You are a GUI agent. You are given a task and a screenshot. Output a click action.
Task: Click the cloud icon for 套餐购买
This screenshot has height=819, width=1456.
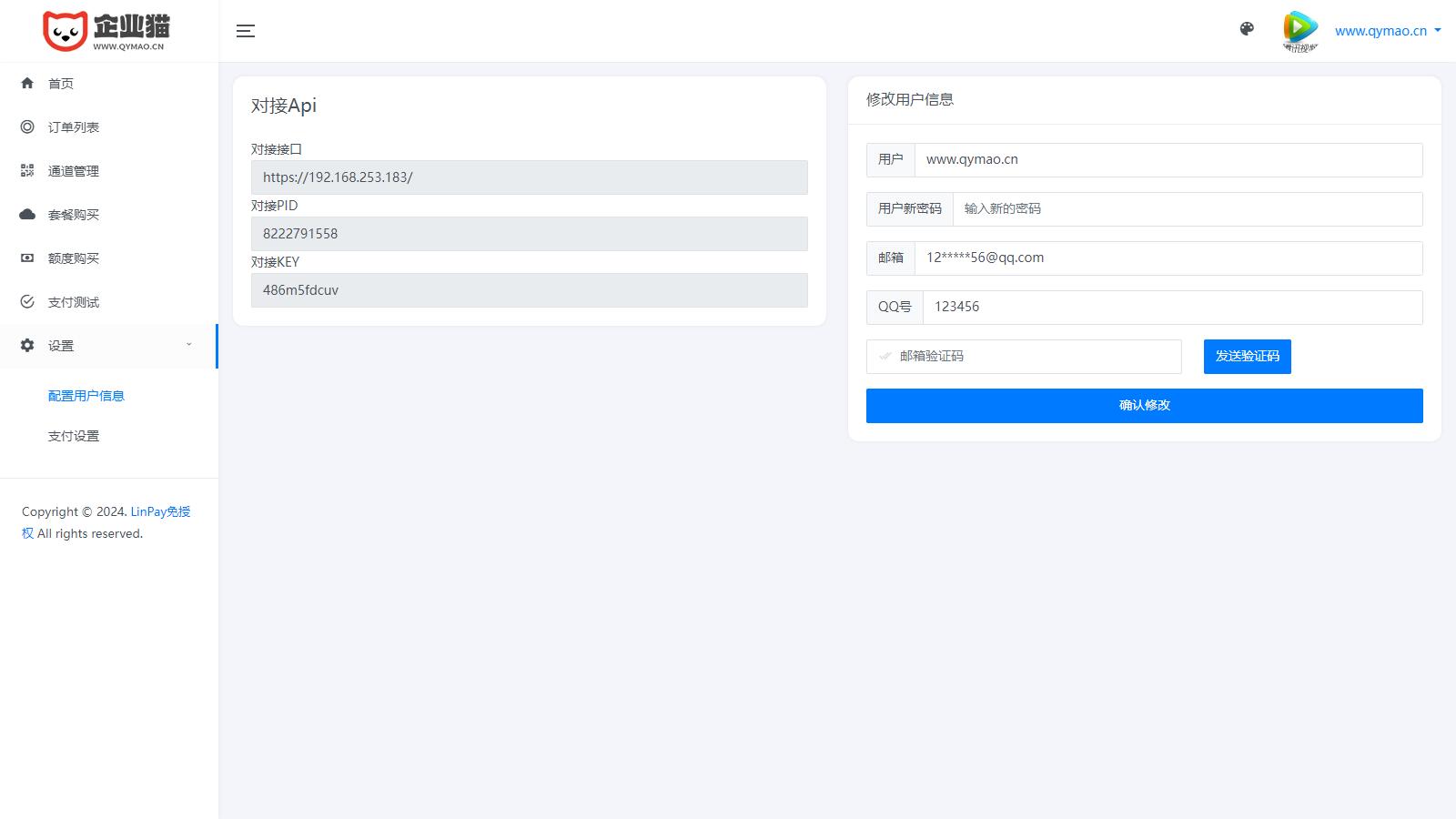click(27, 215)
